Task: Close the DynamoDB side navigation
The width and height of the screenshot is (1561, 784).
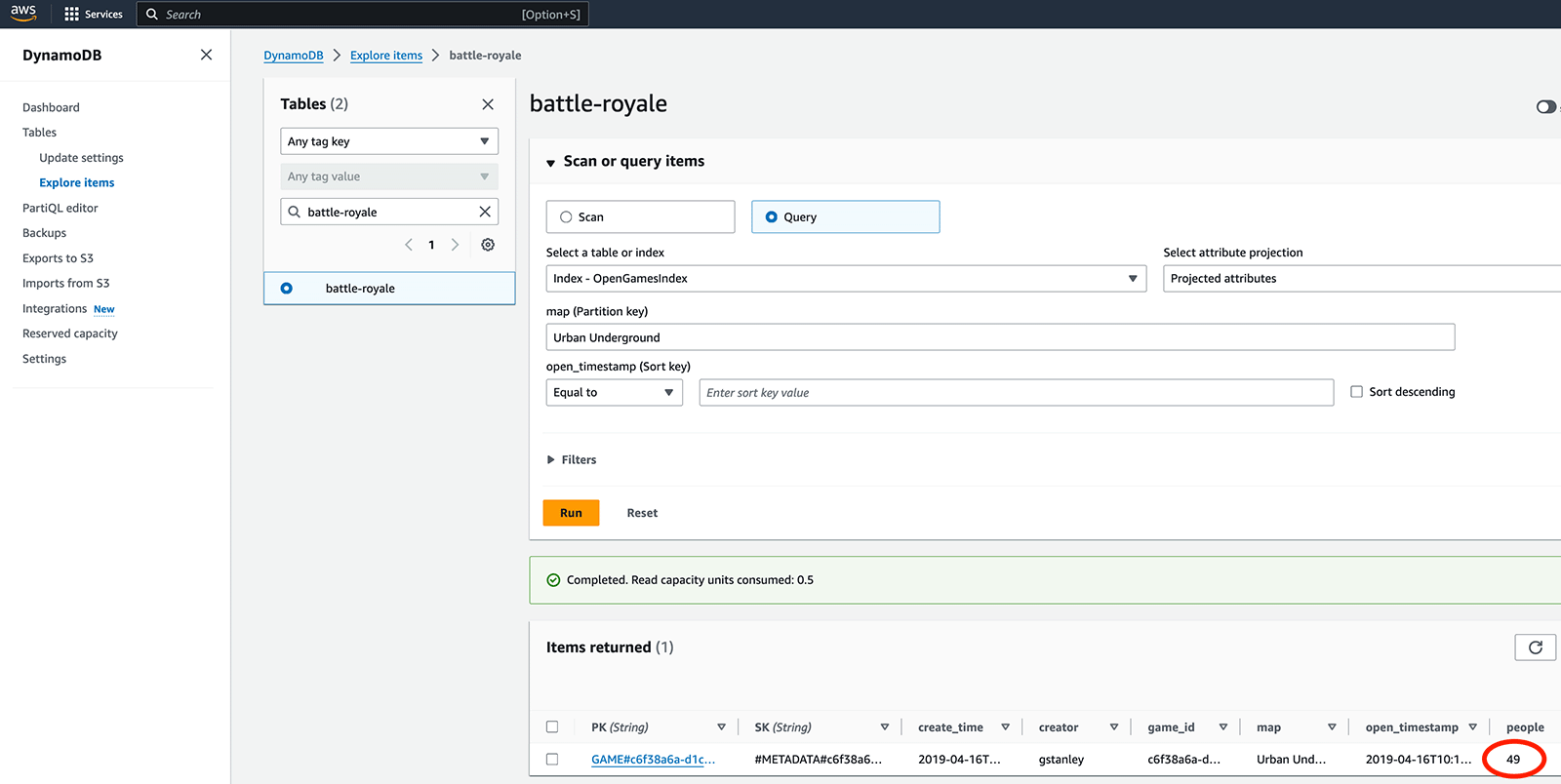Action: pyautogui.click(x=206, y=55)
